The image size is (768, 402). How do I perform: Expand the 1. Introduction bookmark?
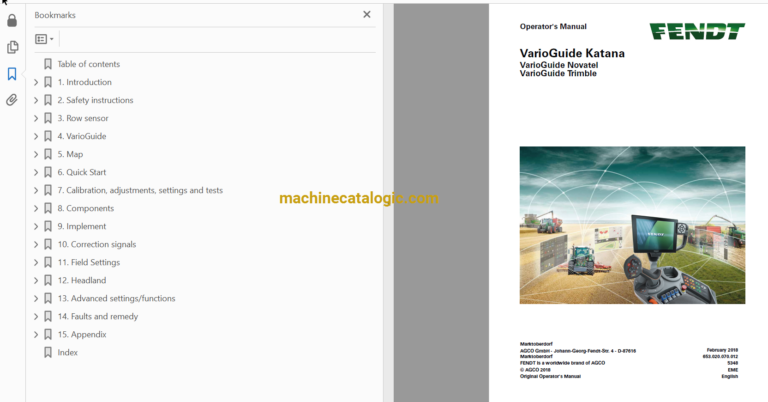tap(36, 82)
